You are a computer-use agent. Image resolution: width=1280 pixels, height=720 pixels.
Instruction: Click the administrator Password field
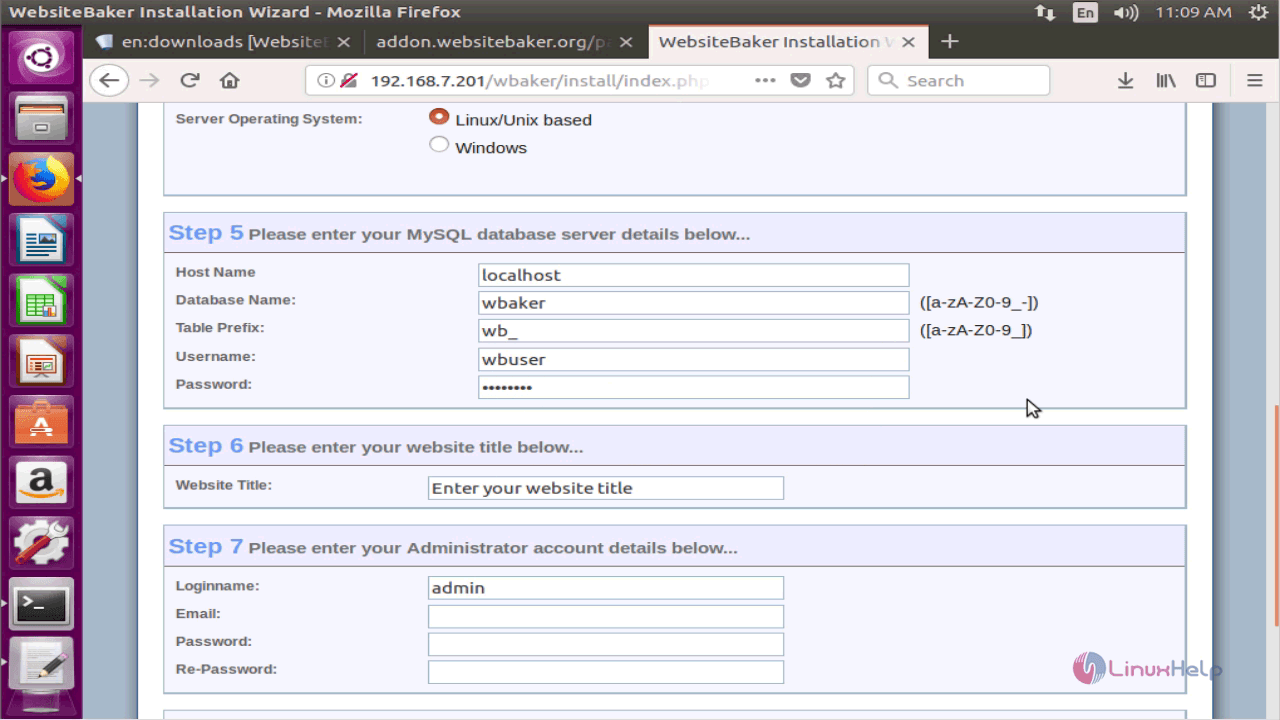tap(606, 644)
